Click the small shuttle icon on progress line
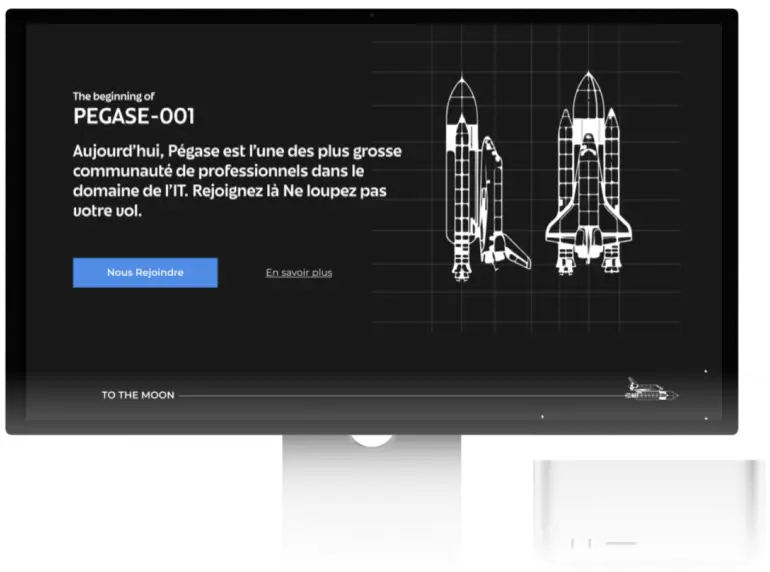This screenshot has height=572, width=770. (x=651, y=389)
